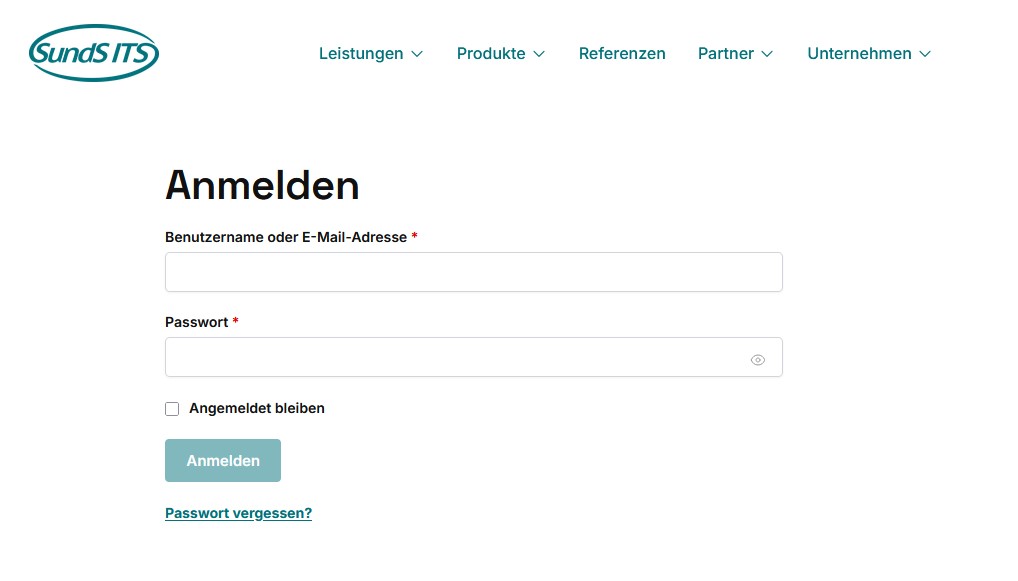Expand the Unternehmen dropdown menu
Image resolution: width=1018 pixels, height=581 pixels.
point(858,54)
